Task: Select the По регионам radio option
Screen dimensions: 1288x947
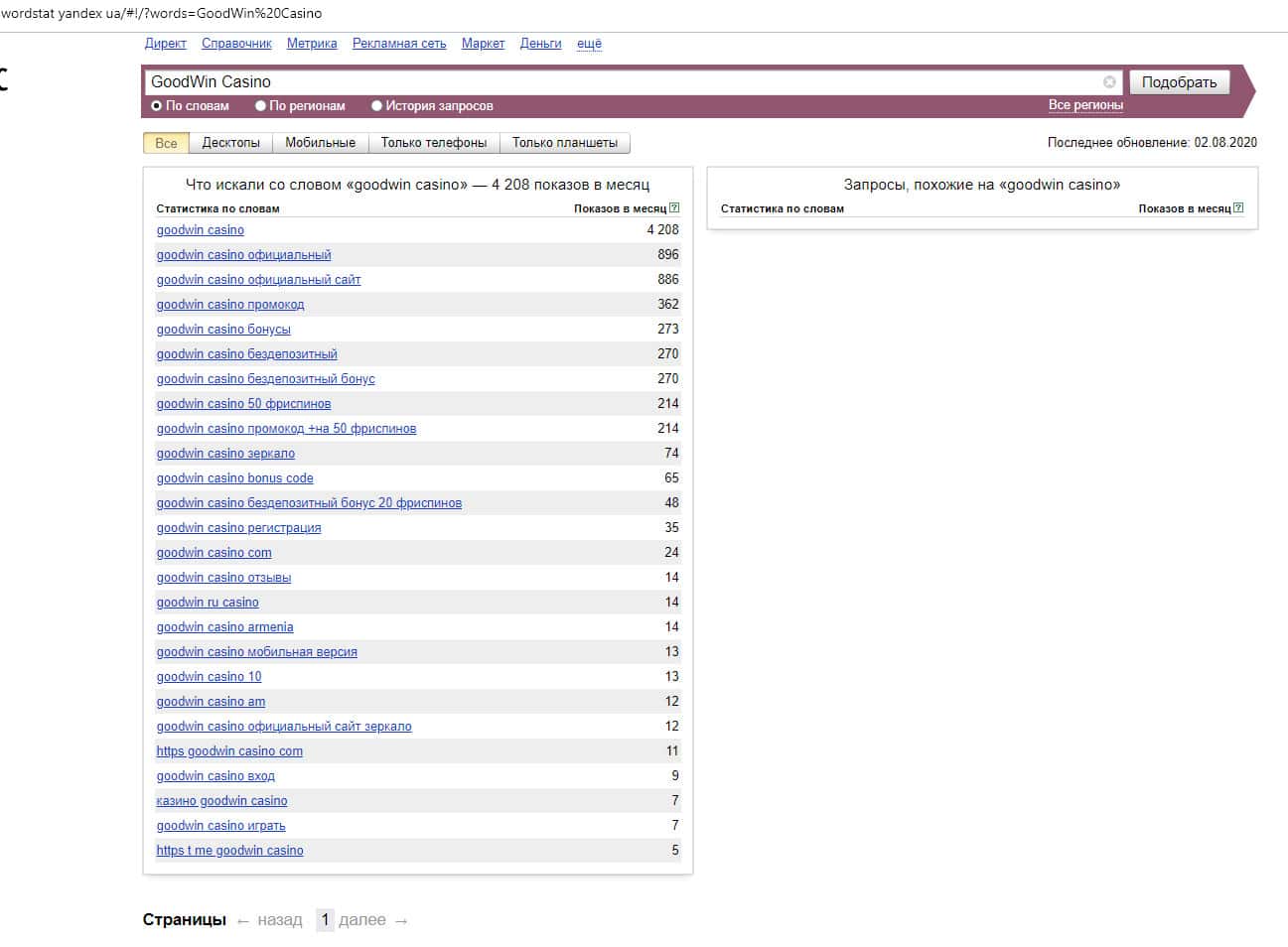Action: tap(261, 106)
